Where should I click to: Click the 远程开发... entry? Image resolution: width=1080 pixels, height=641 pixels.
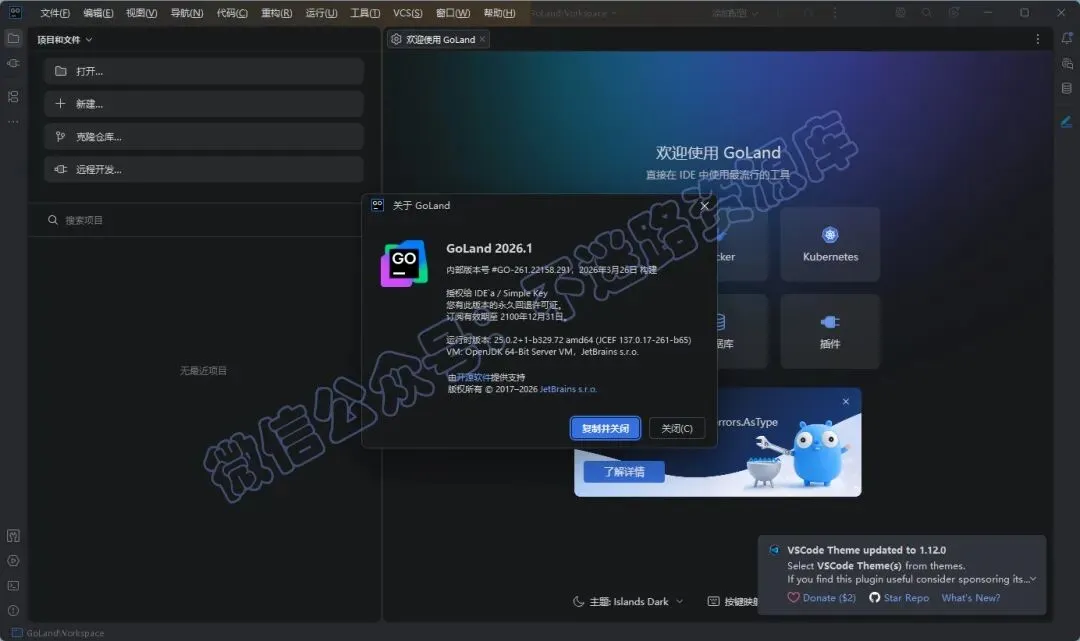pyautogui.click(x=204, y=169)
